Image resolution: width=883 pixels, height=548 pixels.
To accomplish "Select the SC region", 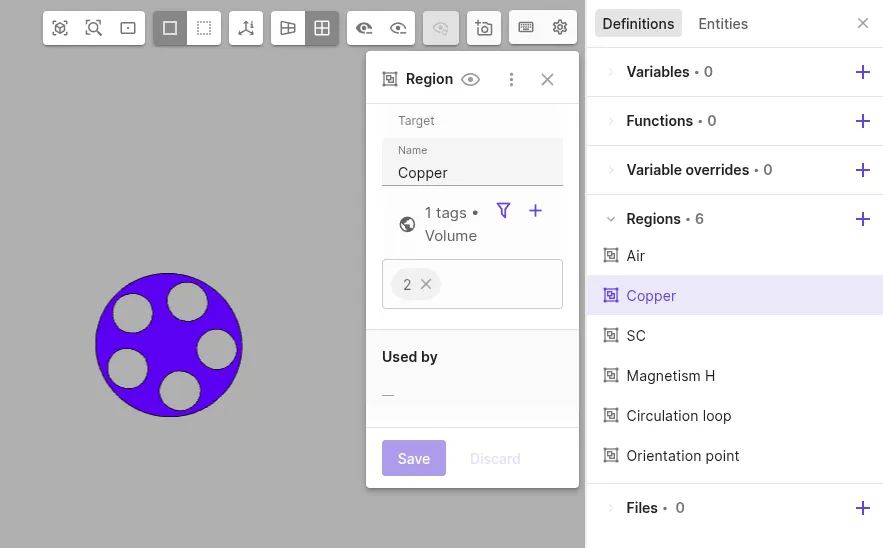I will (x=734, y=336).
